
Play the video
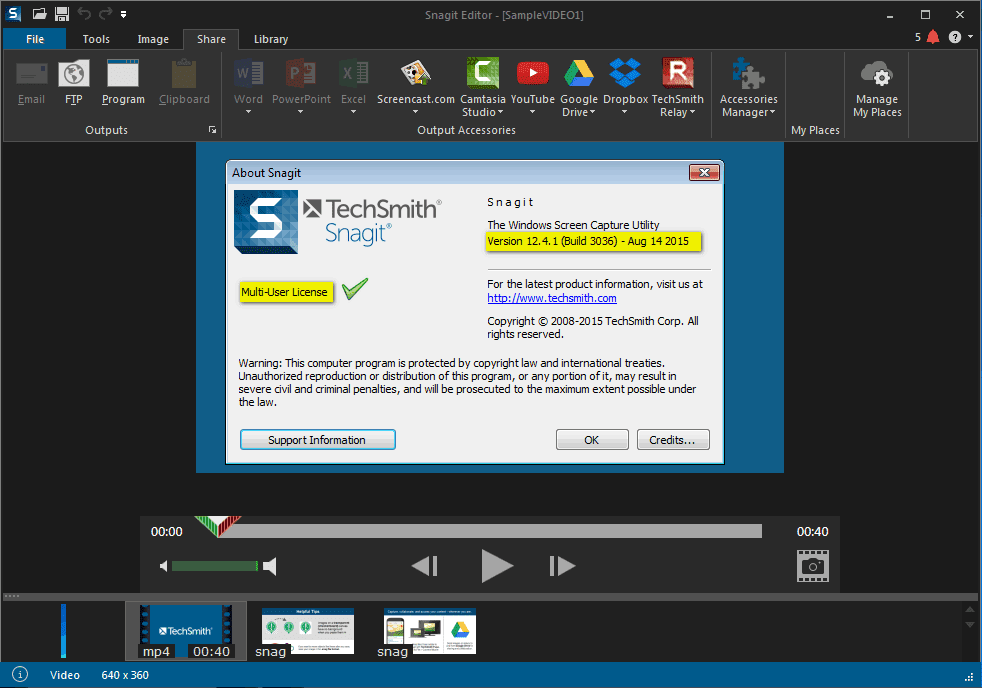[497, 566]
